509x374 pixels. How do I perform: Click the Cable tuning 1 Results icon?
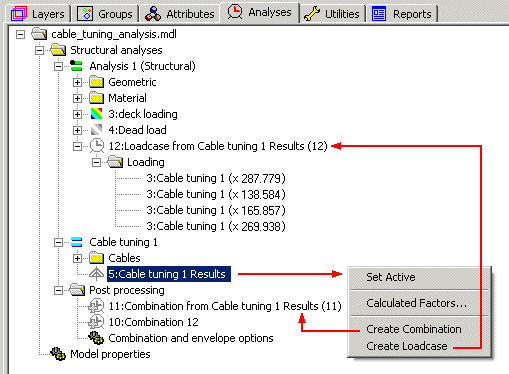(x=96, y=274)
